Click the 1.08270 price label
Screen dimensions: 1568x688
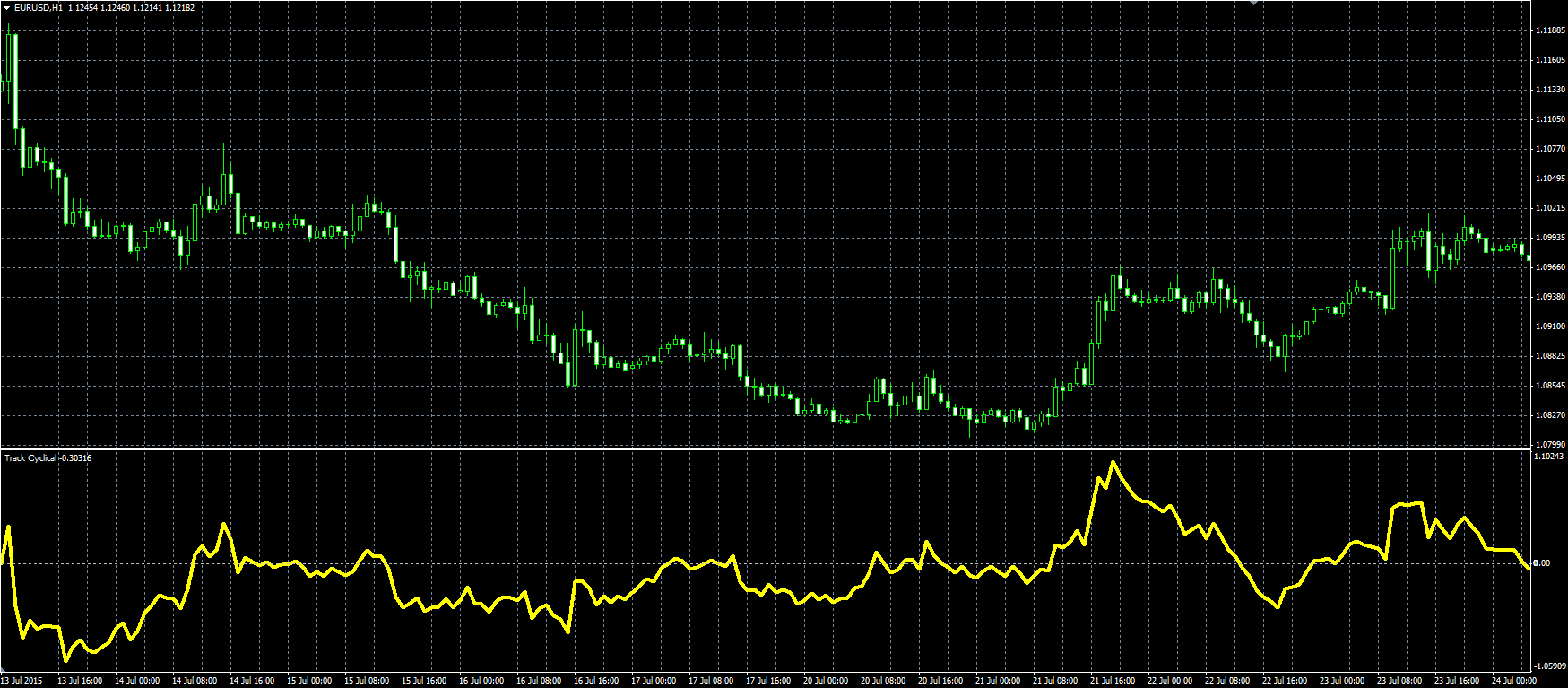pyautogui.click(x=1550, y=415)
